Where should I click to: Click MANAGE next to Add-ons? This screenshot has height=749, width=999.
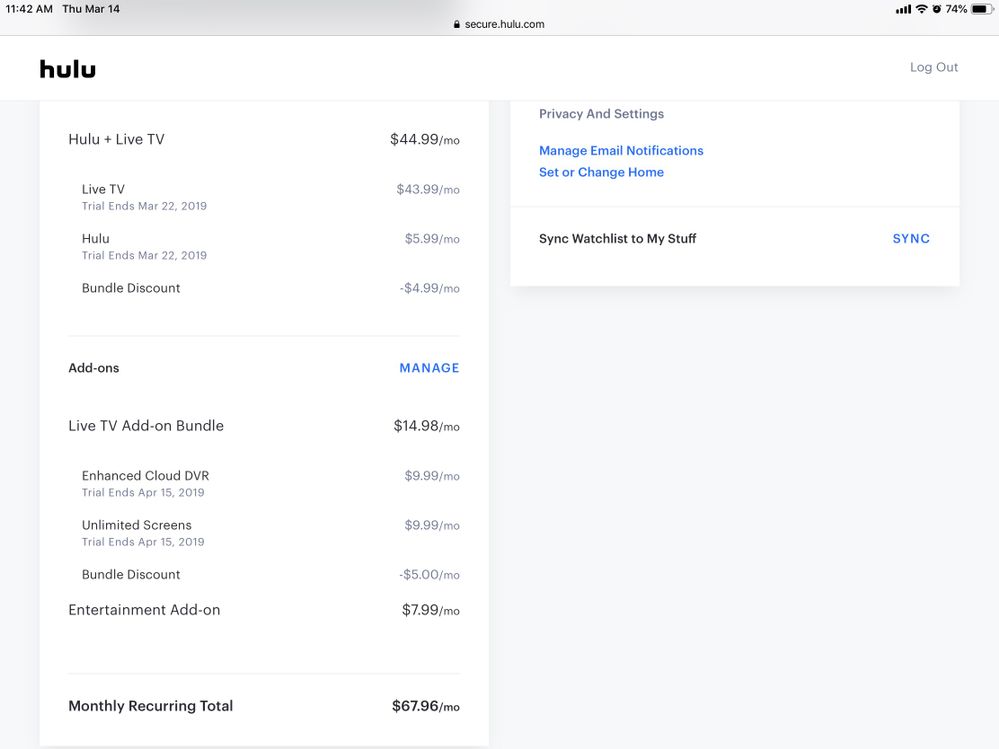(x=429, y=367)
